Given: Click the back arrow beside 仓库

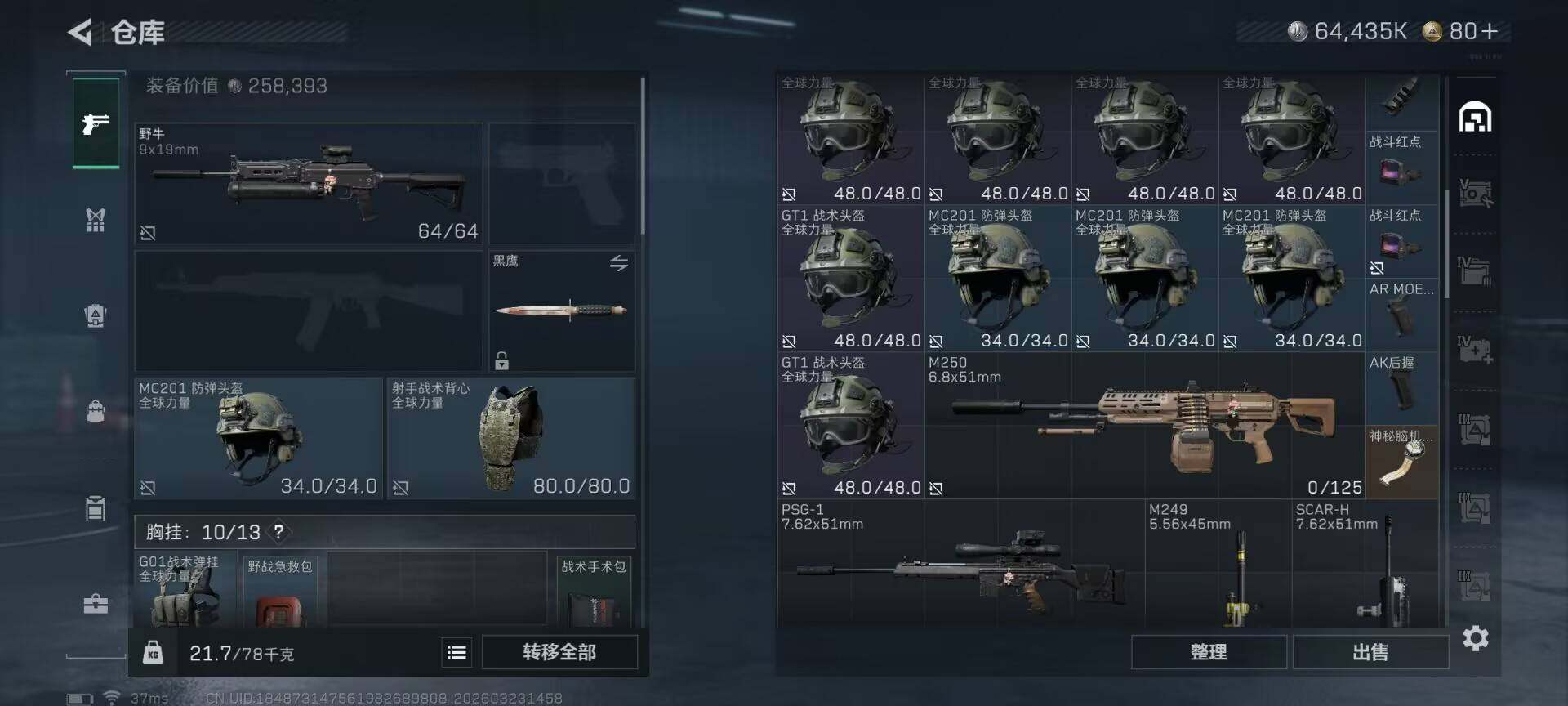Looking at the screenshot, I should point(80,33).
